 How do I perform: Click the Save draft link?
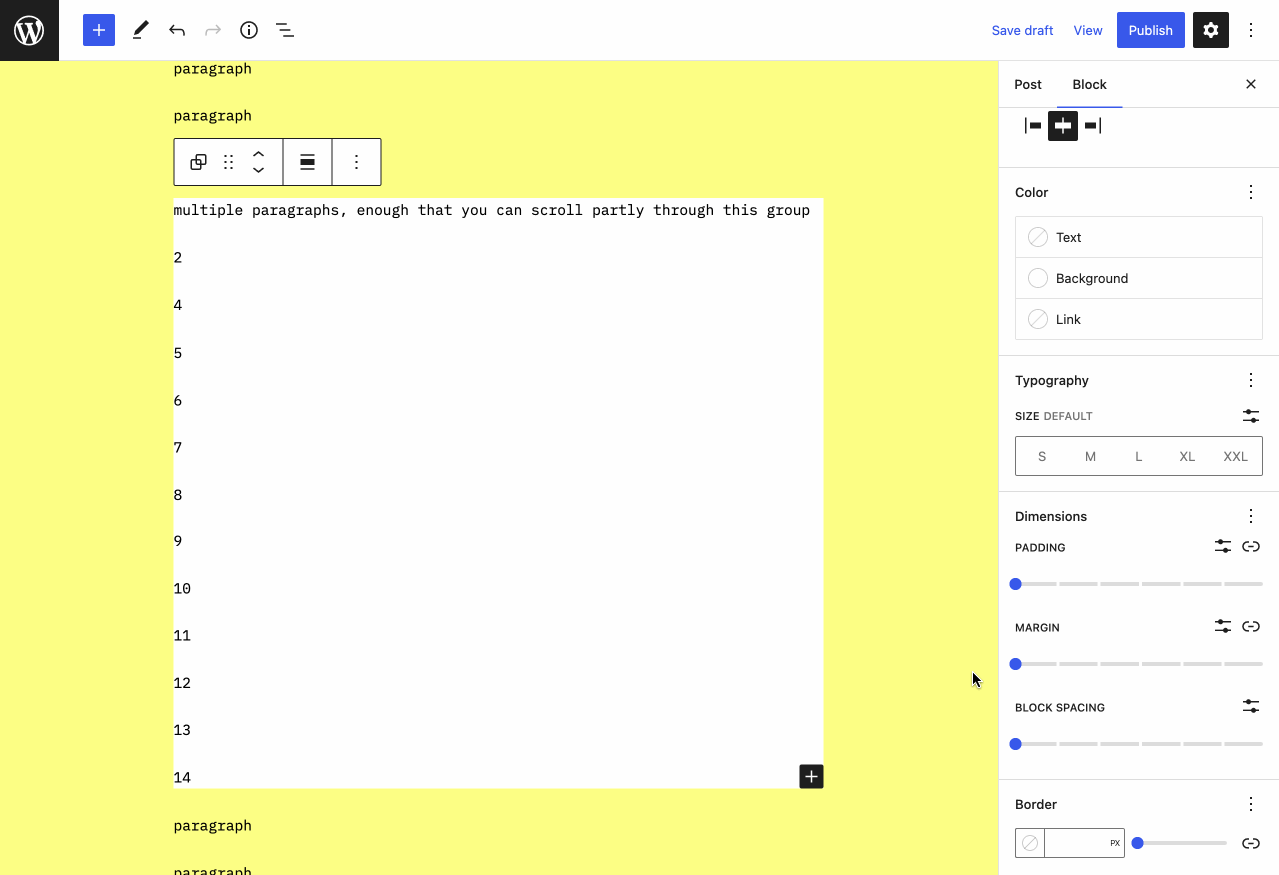click(x=1022, y=30)
